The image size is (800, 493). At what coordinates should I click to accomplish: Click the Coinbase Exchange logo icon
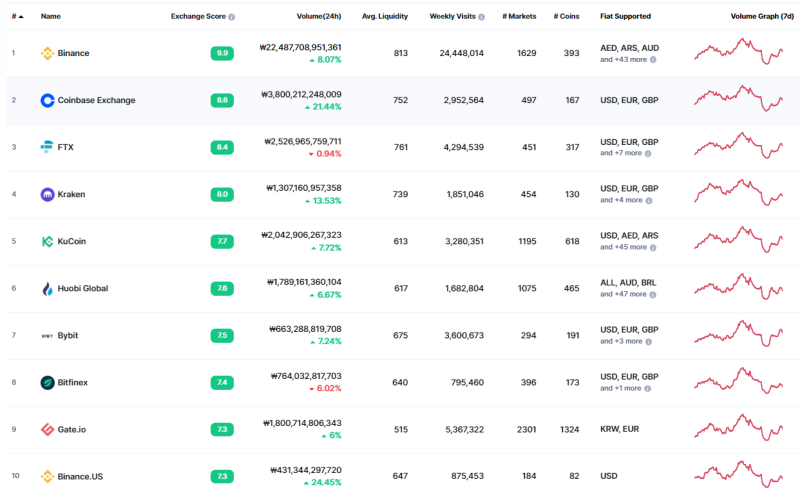pyautogui.click(x=47, y=101)
